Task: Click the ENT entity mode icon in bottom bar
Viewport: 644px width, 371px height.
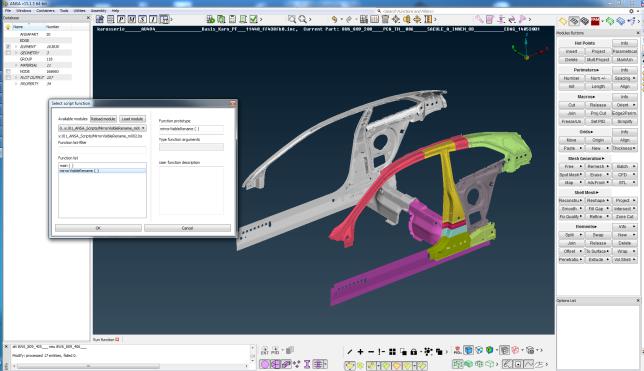Action: click(x=264, y=351)
